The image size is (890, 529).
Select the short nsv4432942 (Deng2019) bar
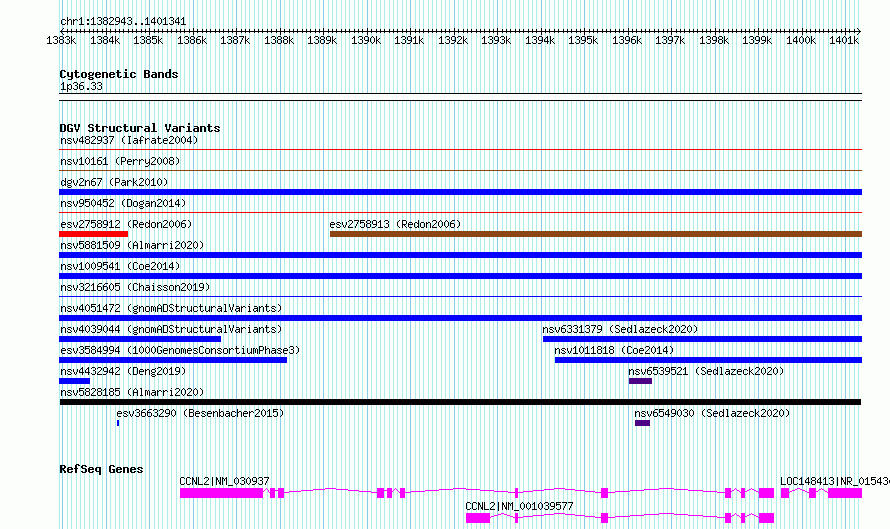coord(74,381)
